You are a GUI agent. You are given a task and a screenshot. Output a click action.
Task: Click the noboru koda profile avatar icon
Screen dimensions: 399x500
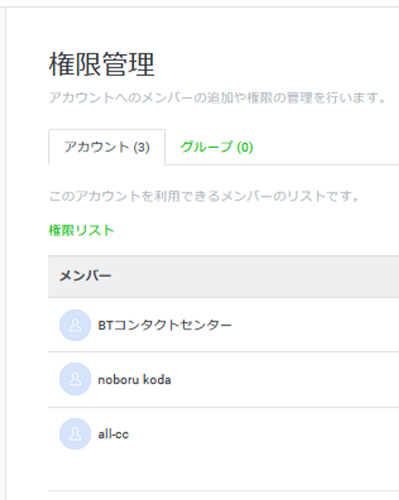tap(75, 379)
